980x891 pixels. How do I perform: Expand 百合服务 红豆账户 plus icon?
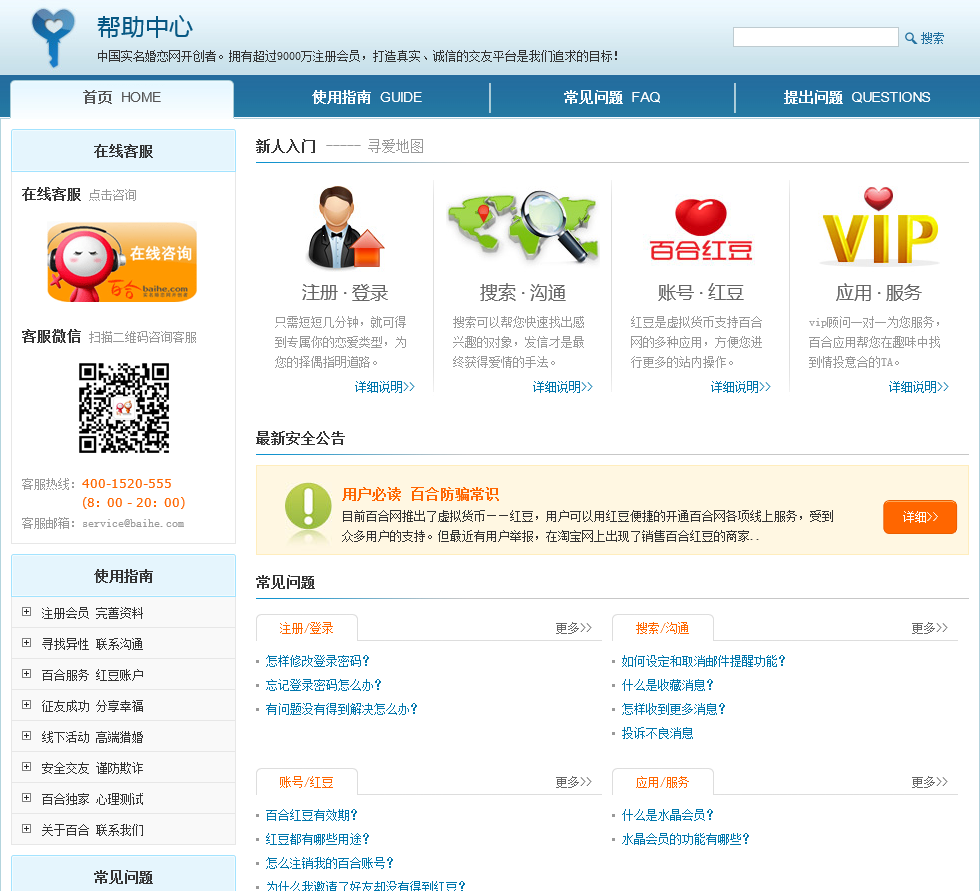[x=26, y=674]
